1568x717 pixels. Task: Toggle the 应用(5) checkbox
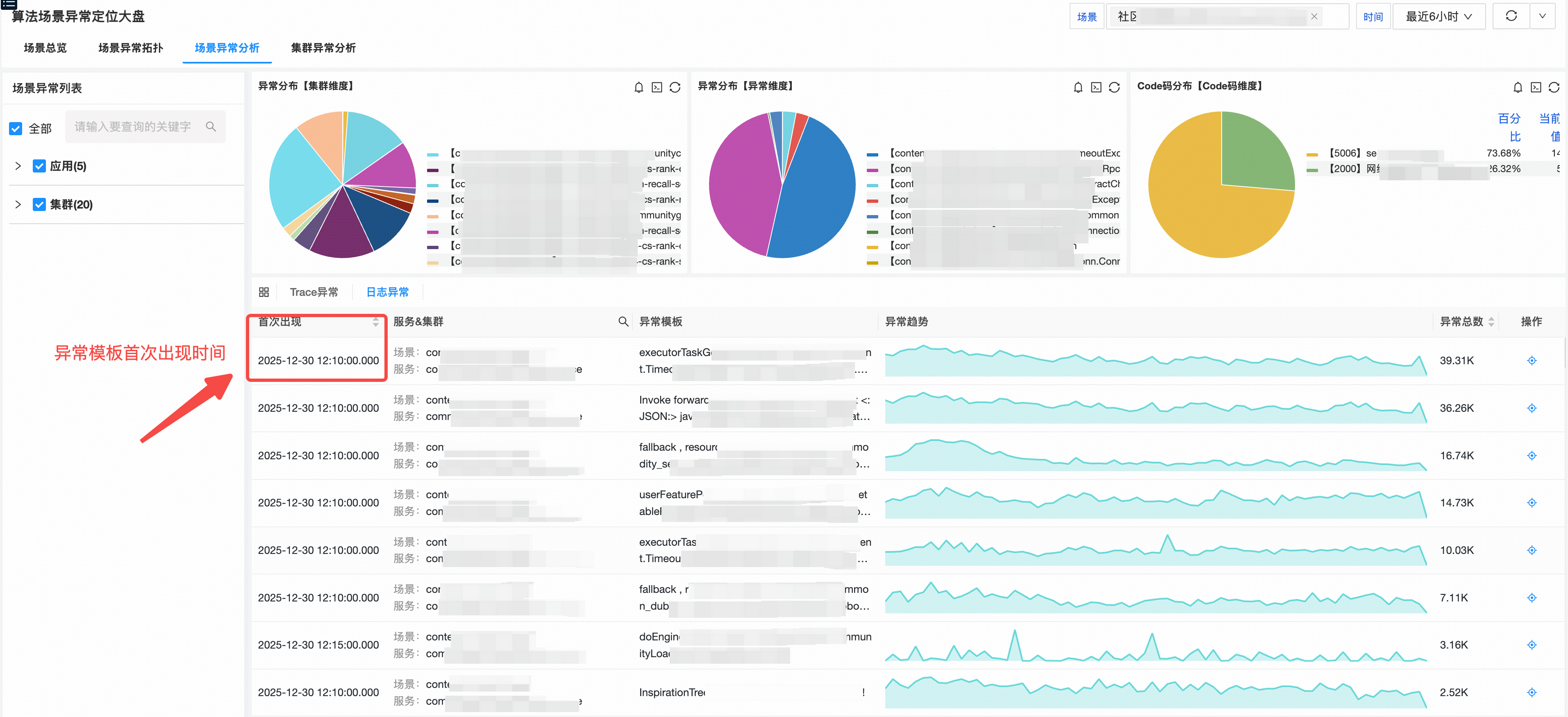pos(40,166)
